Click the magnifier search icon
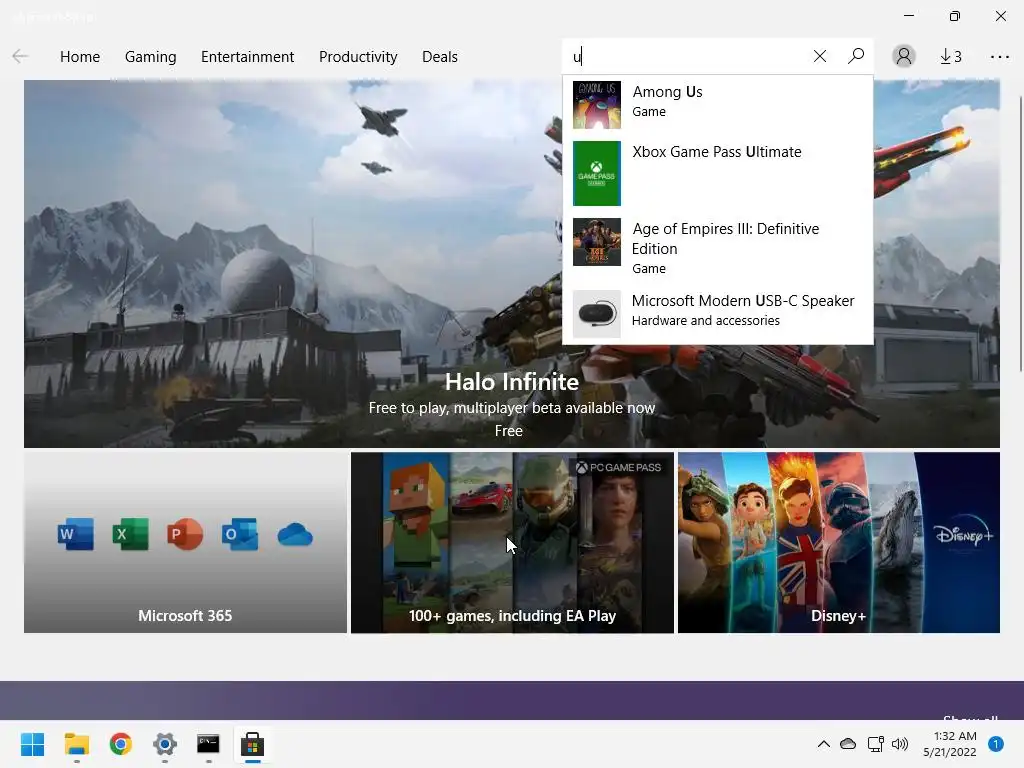 point(856,56)
